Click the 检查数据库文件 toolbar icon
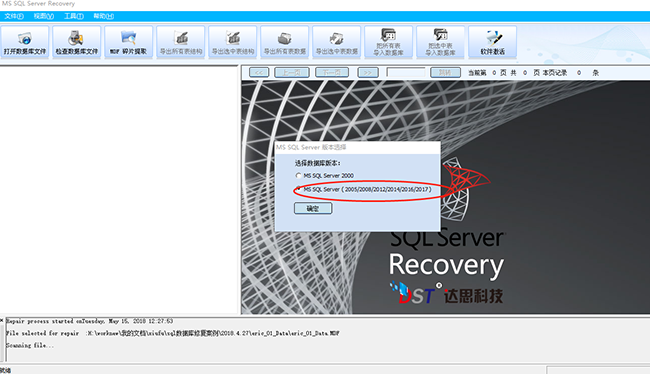650x374 pixels. 77,42
